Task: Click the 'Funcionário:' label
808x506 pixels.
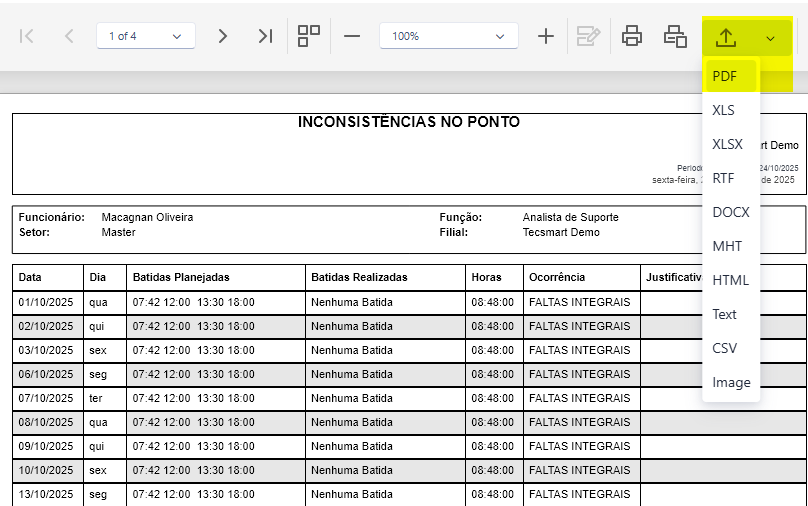Action: tap(52, 217)
